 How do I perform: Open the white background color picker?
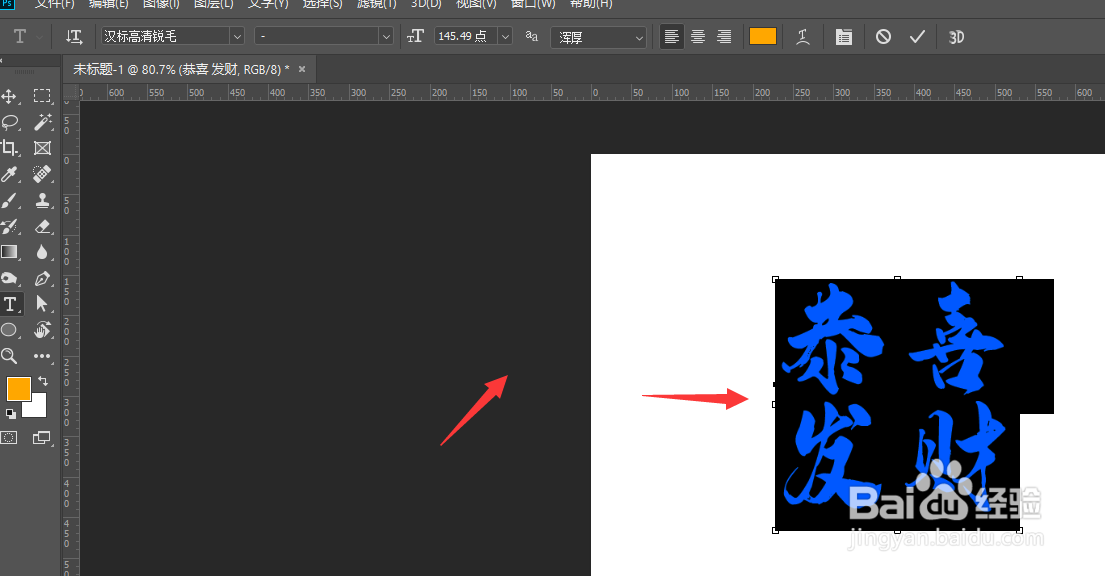click(x=37, y=408)
